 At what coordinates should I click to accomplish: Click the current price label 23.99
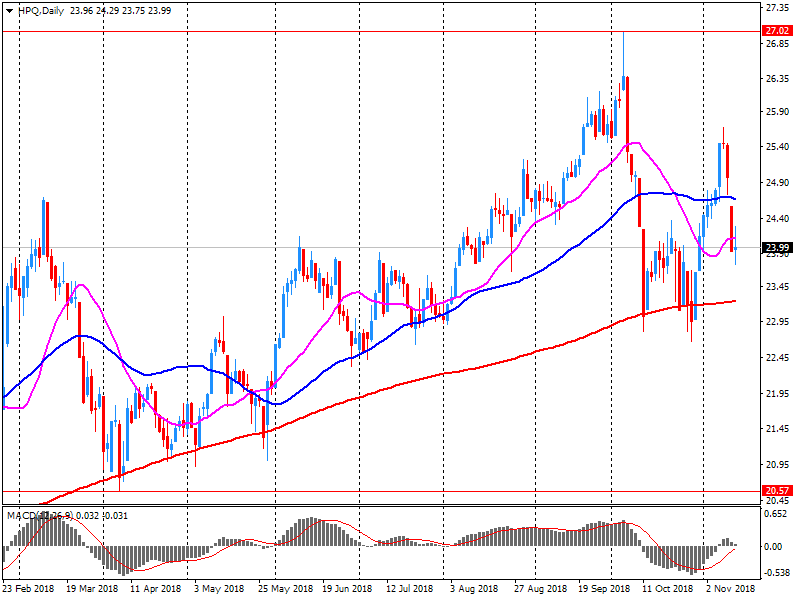point(777,247)
